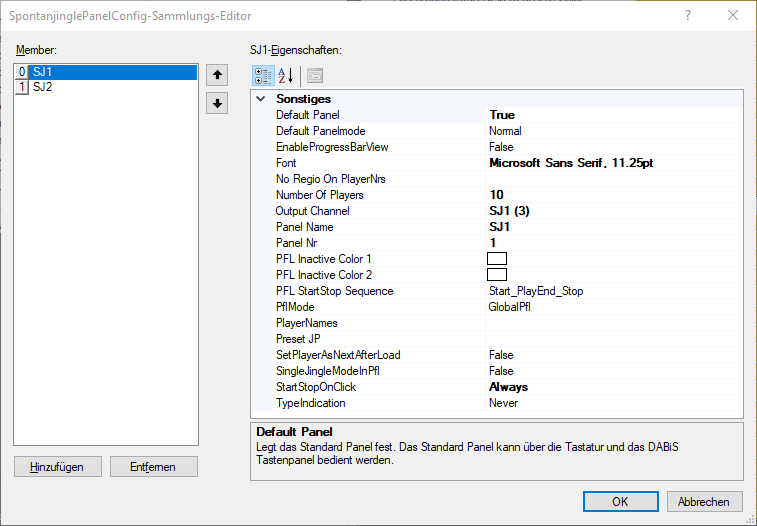
Task: Select the Default Panelmode label
Action: (321, 131)
